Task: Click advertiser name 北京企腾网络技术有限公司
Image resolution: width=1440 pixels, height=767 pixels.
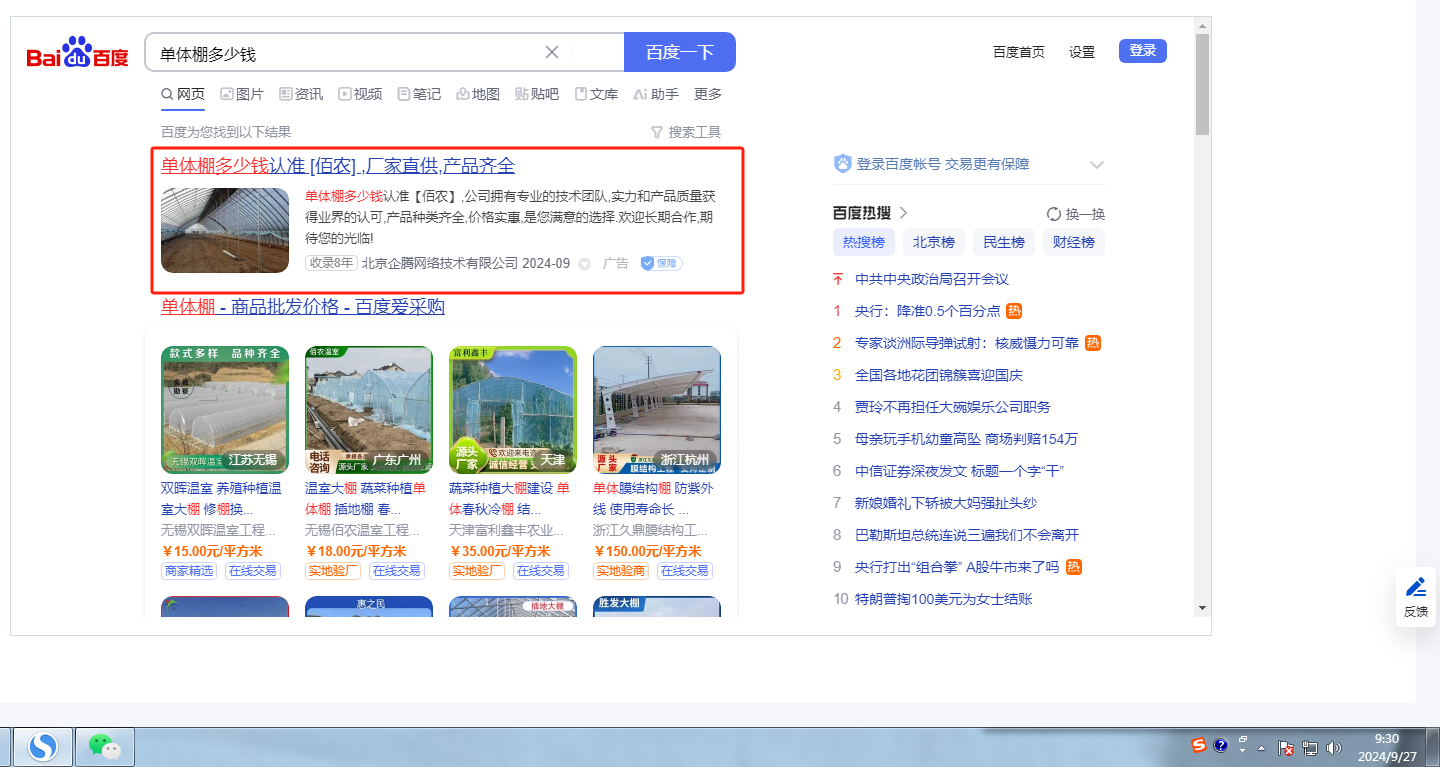Action: [x=439, y=263]
